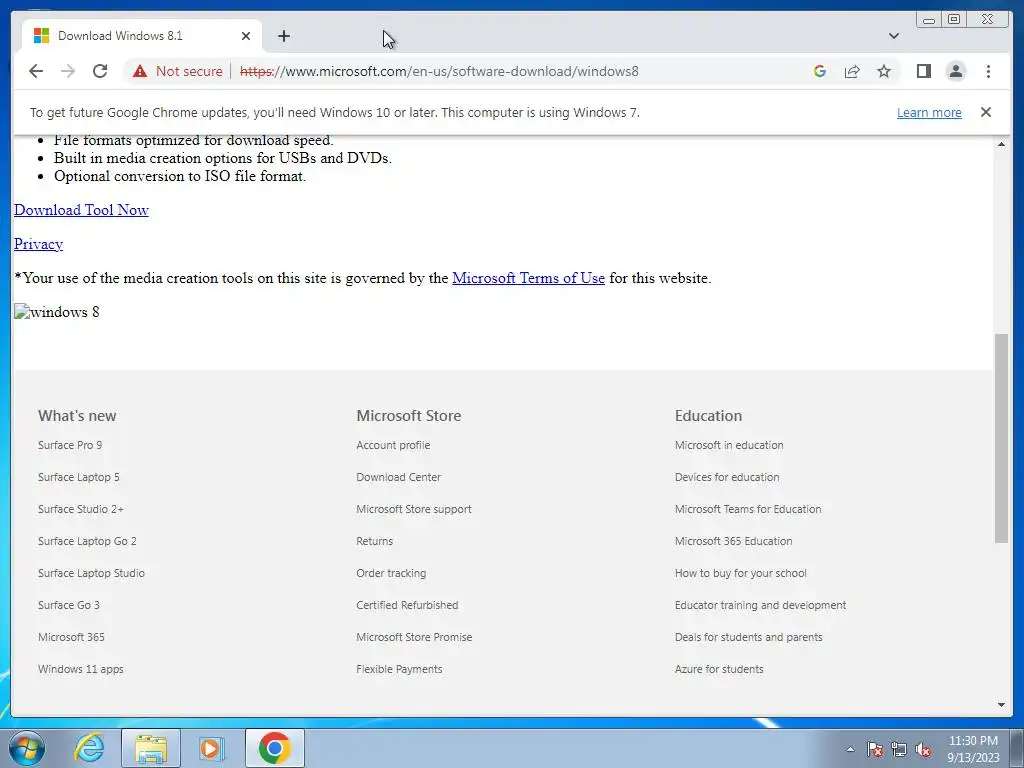The height and width of the screenshot is (768, 1024).
Task: Open the Windows Start button
Action: (x=26, y=748)
